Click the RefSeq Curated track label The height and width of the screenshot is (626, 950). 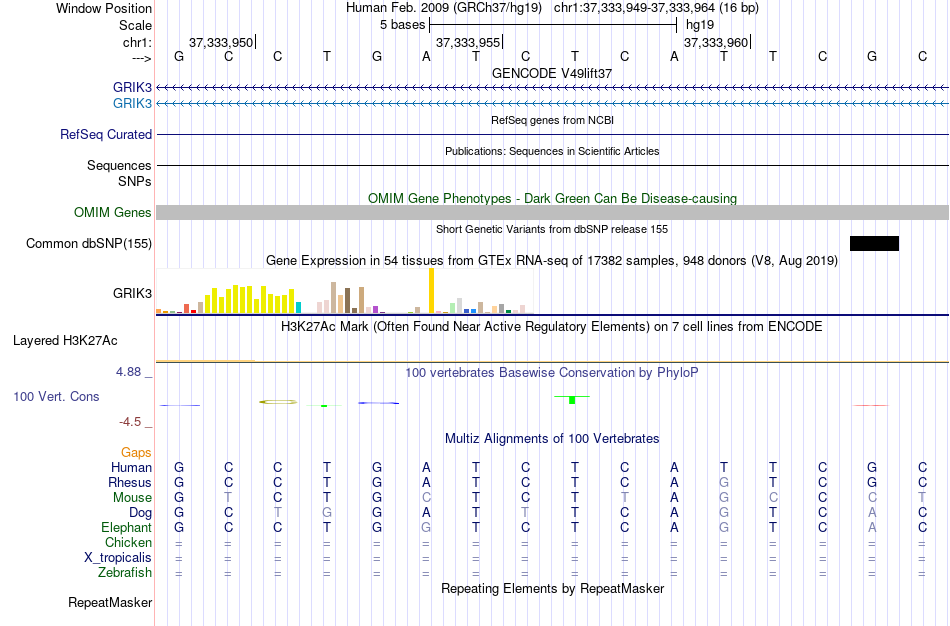point(106,135)
